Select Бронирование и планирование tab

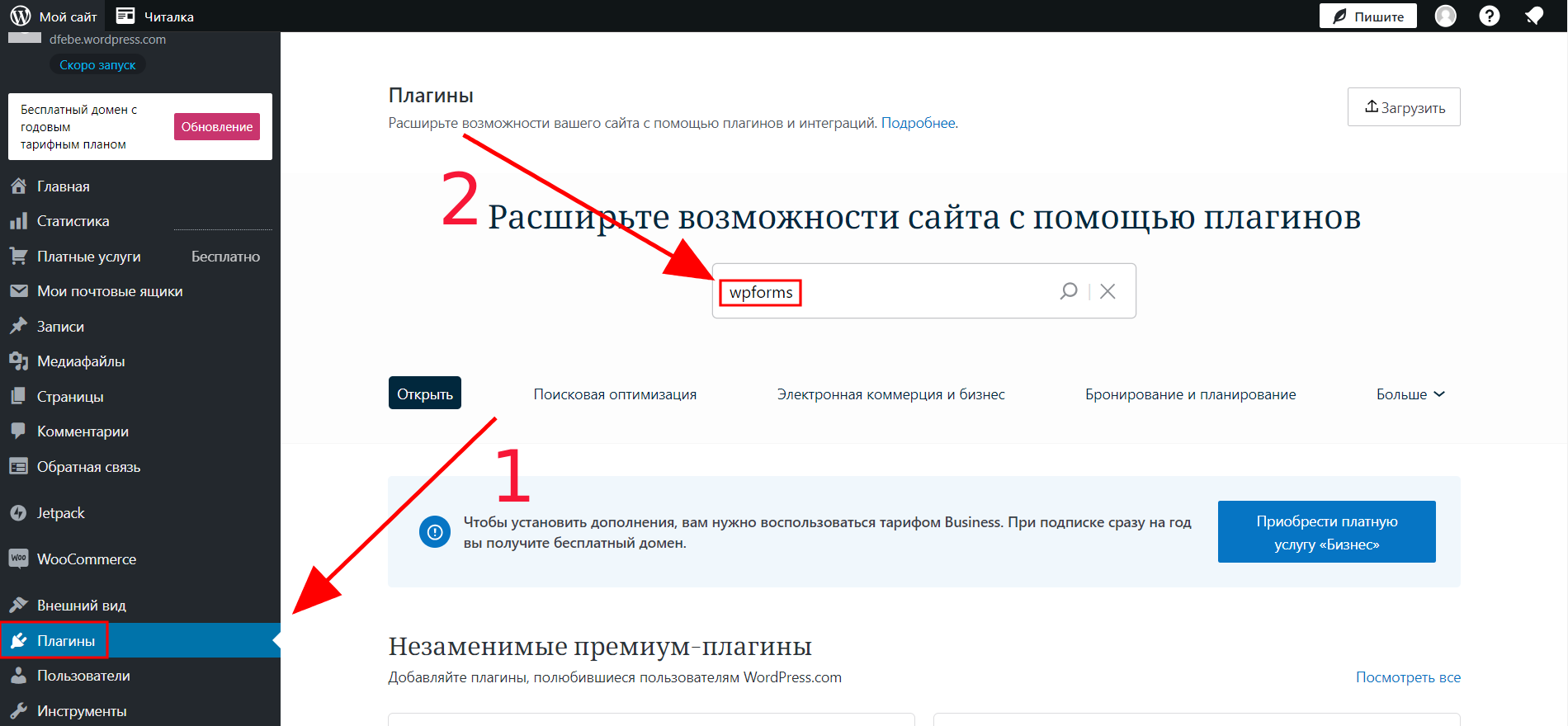[1190, 394]
